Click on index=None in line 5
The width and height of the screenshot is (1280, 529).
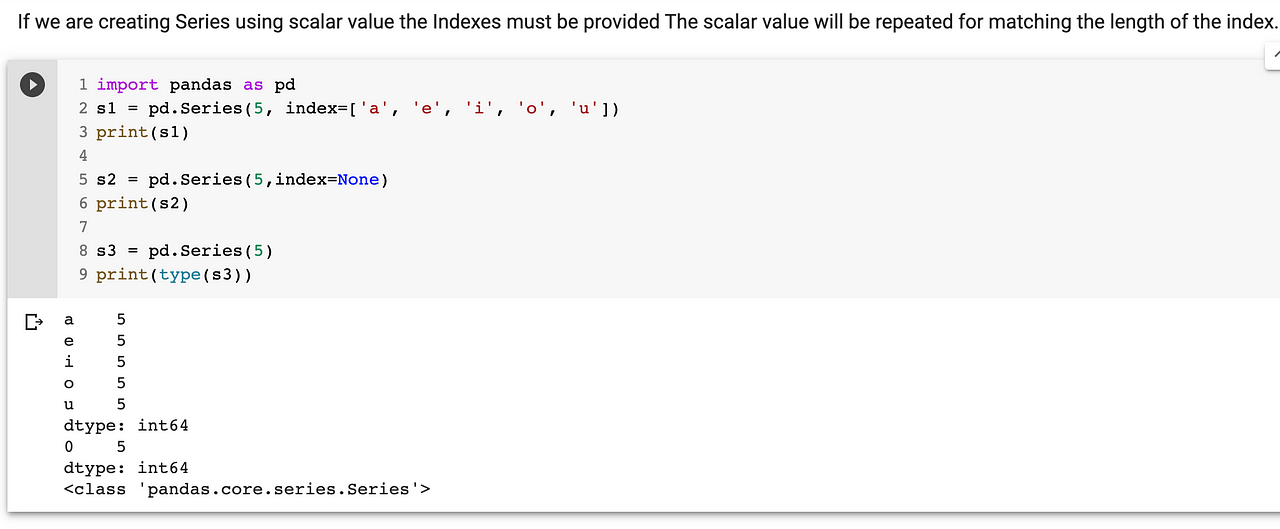click(x=327, y=180)
